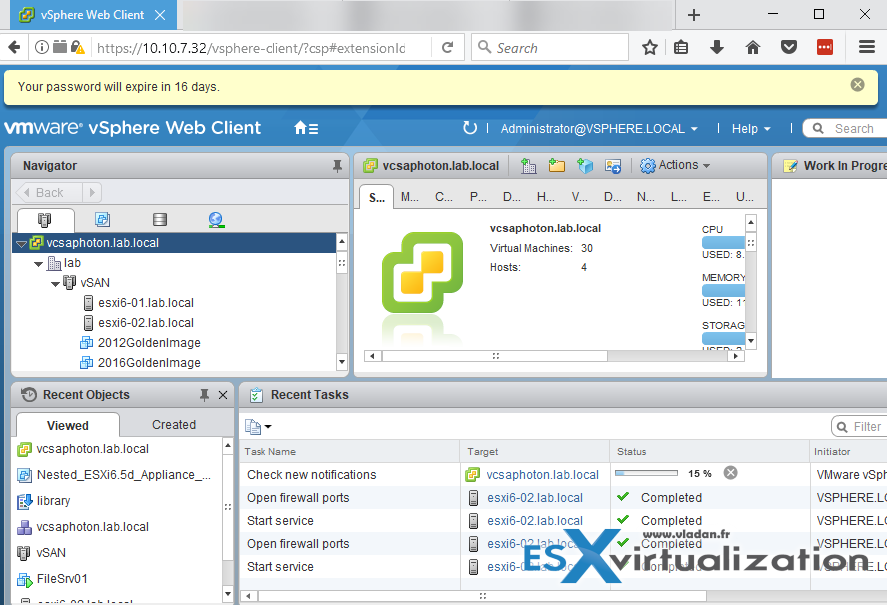Open the Help dropdown menu
Screen dimensions: 887x605
coord(751,129)
